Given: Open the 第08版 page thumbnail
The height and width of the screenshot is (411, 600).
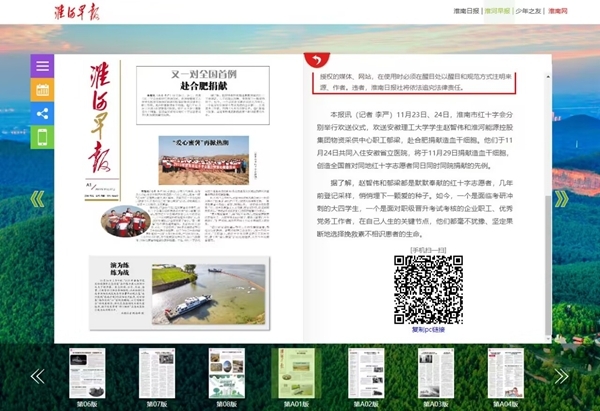Looking at the screenshot, I should (x=227, y=373).
